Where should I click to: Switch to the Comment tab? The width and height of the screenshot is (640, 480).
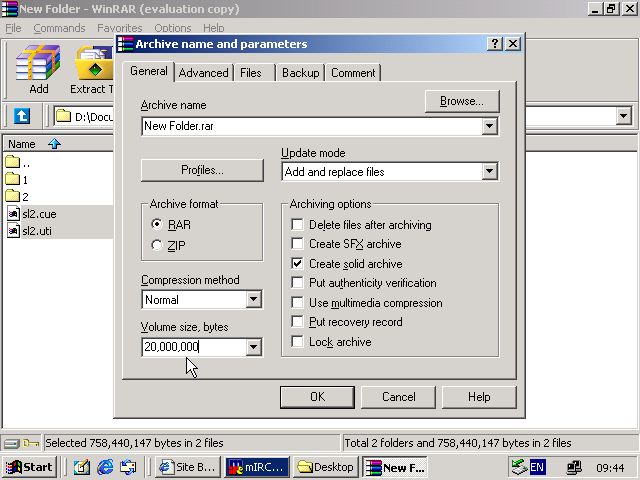pos(353,73)
